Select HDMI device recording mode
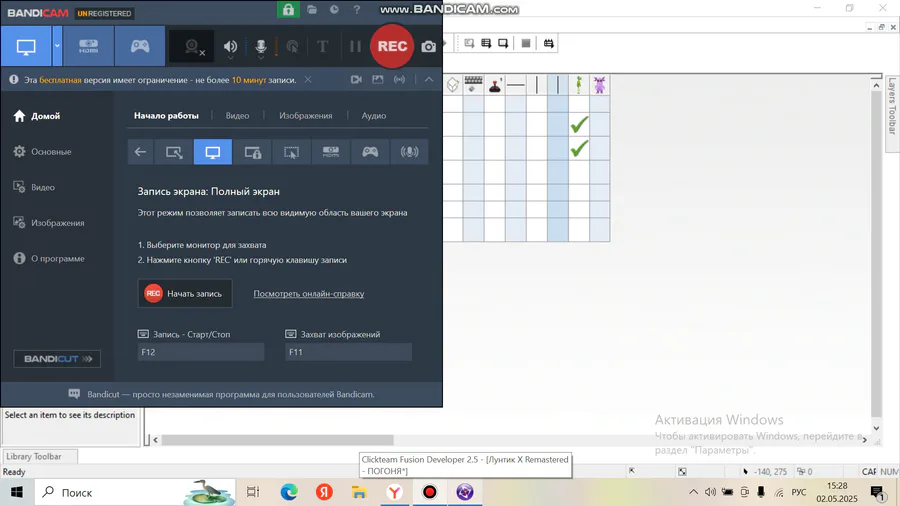Viewport: 900px width, 506px height. pyautogui.click(x=88, y=46)
